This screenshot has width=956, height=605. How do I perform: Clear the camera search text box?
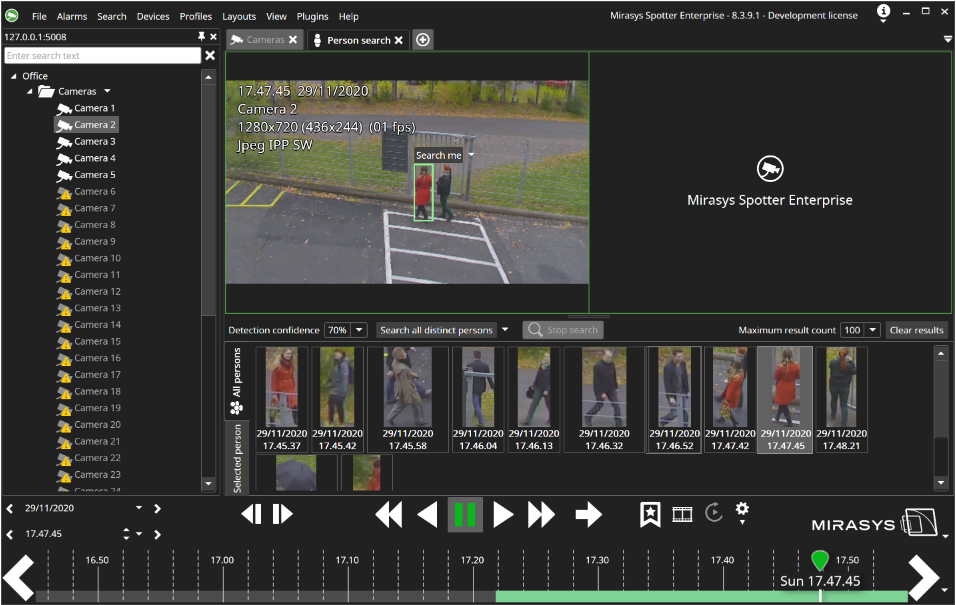pyautogui.click(x=210, y=56)
